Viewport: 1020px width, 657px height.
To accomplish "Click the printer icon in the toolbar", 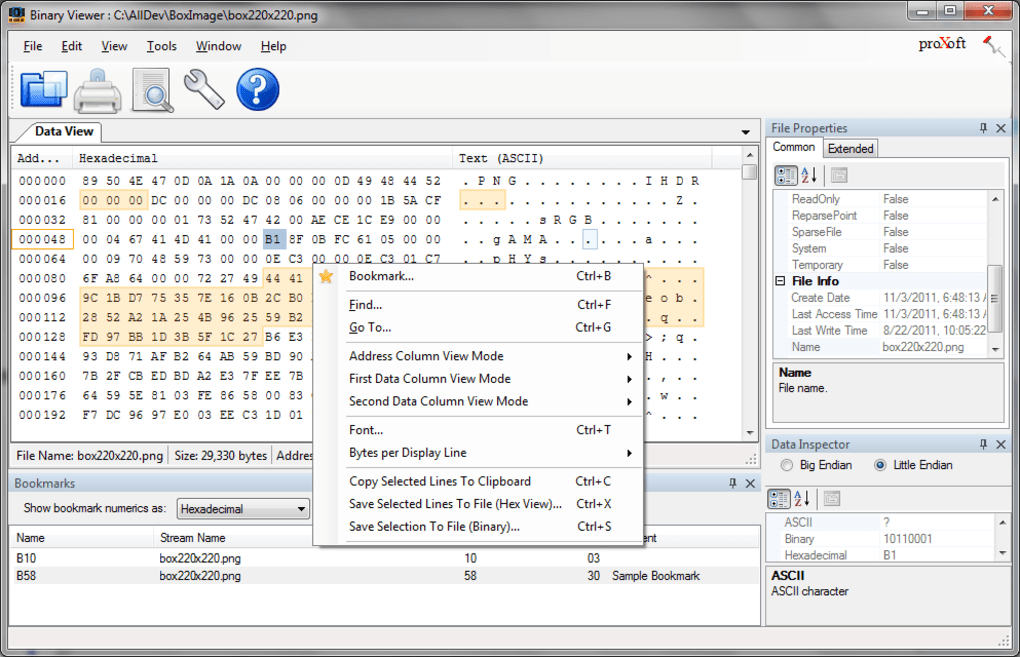I will [98, 91].
